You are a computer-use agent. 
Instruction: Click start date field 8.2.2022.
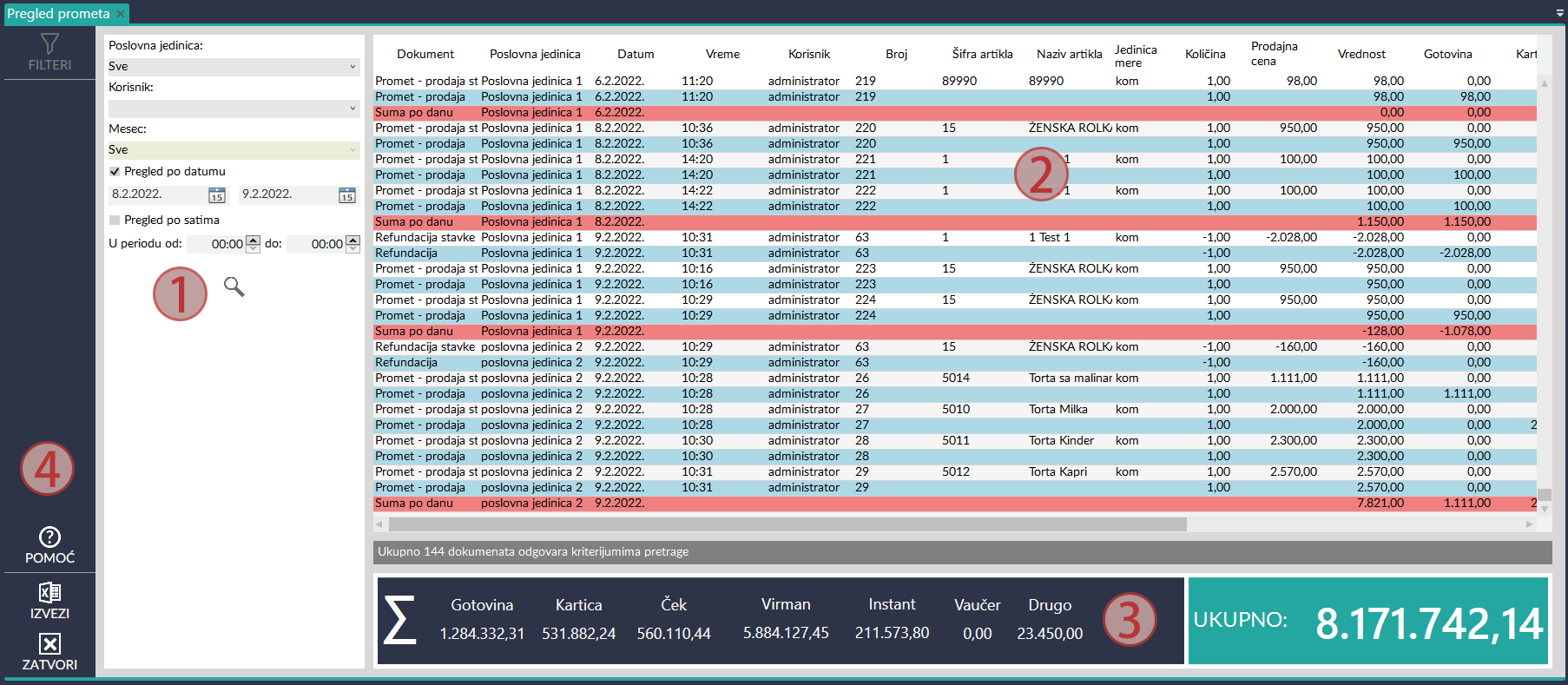tap(158, 194)
